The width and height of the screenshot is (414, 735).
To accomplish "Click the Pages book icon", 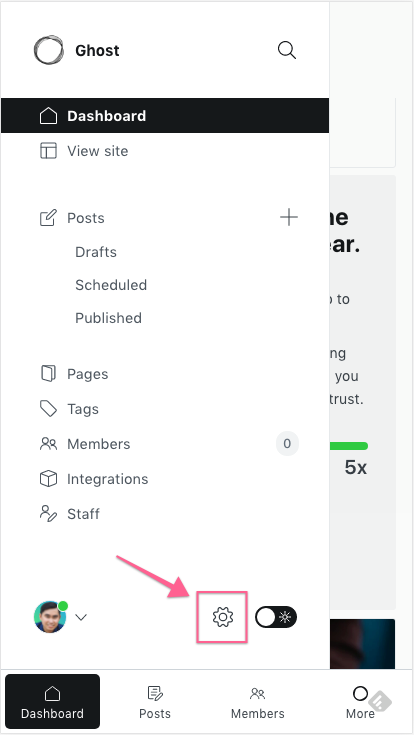I will tap(48, 374).
